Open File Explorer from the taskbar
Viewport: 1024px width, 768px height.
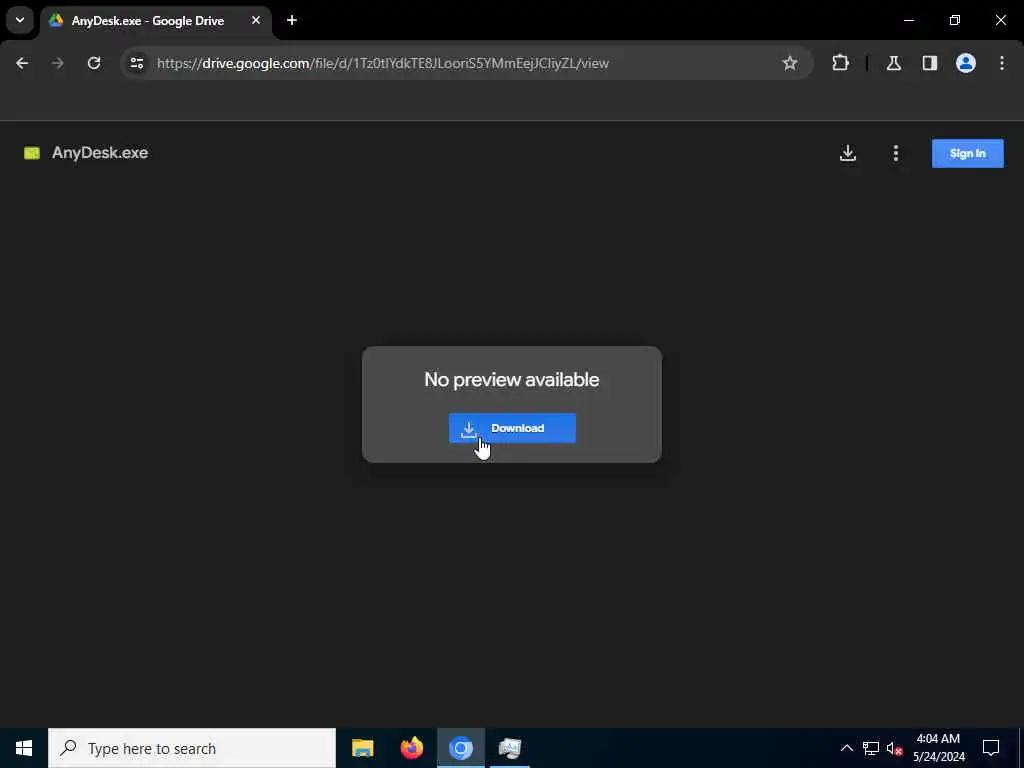pos(362,748)
